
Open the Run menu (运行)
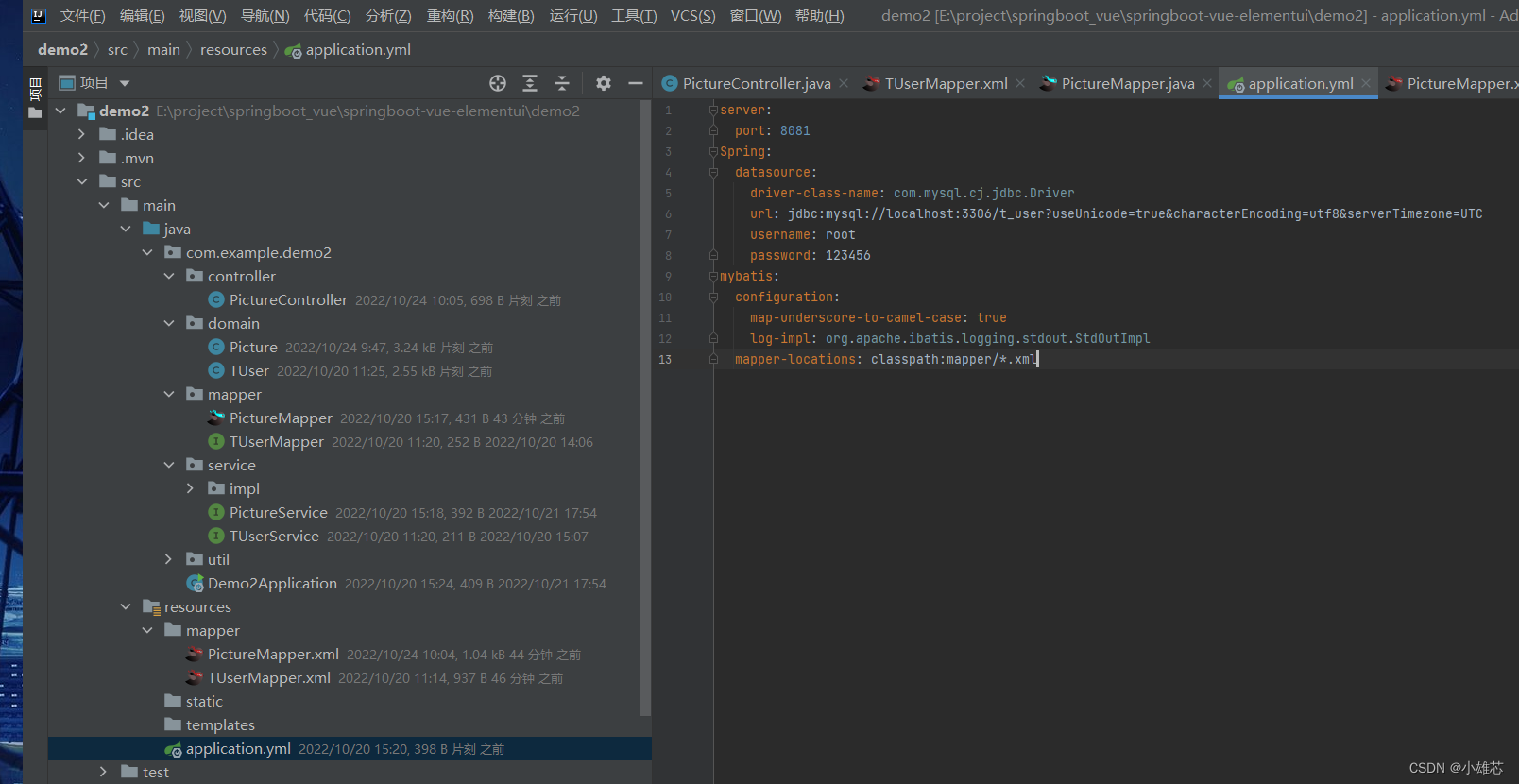pyautogui.click(x=573, y=16)
